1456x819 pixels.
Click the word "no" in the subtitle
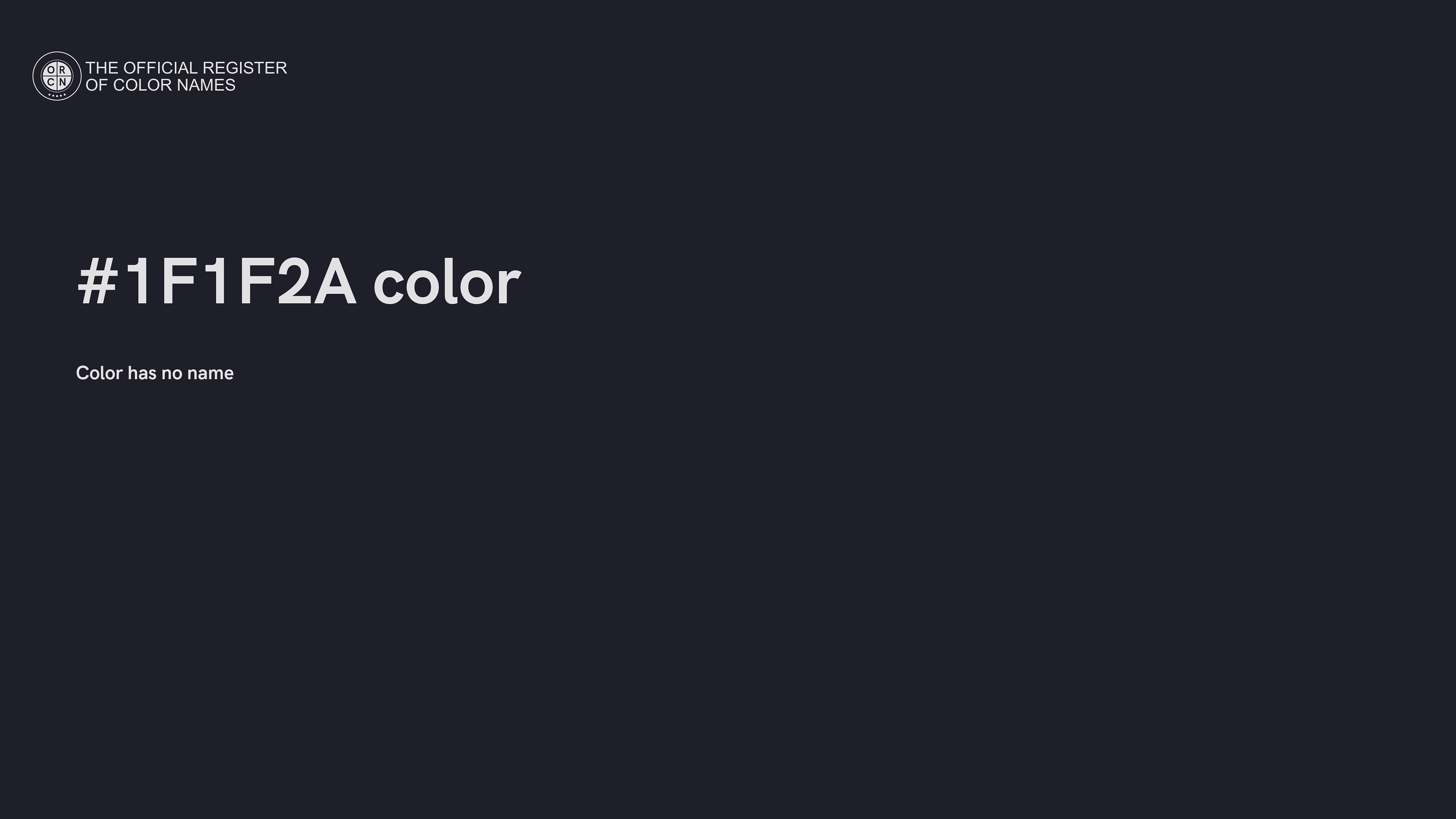(172, 373)
